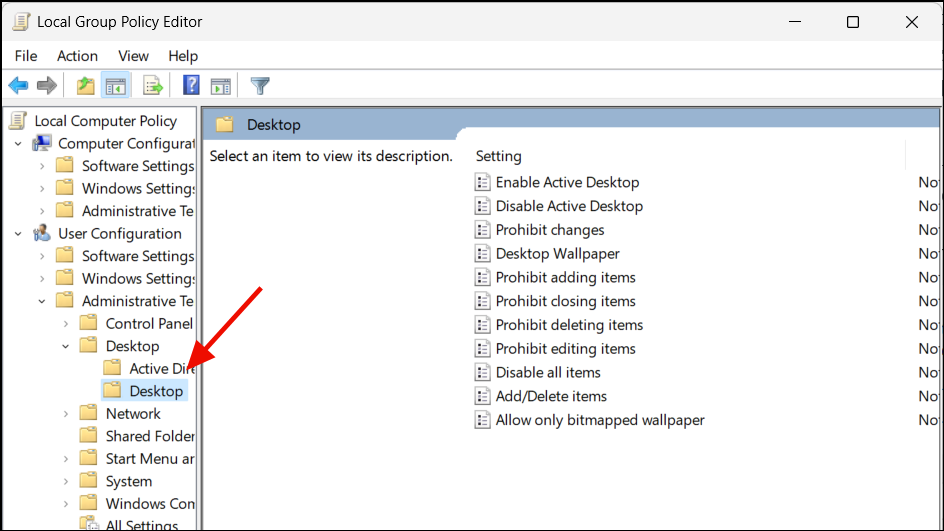Select 'Allow only bitmapped wallpaper' setting text

600,420
